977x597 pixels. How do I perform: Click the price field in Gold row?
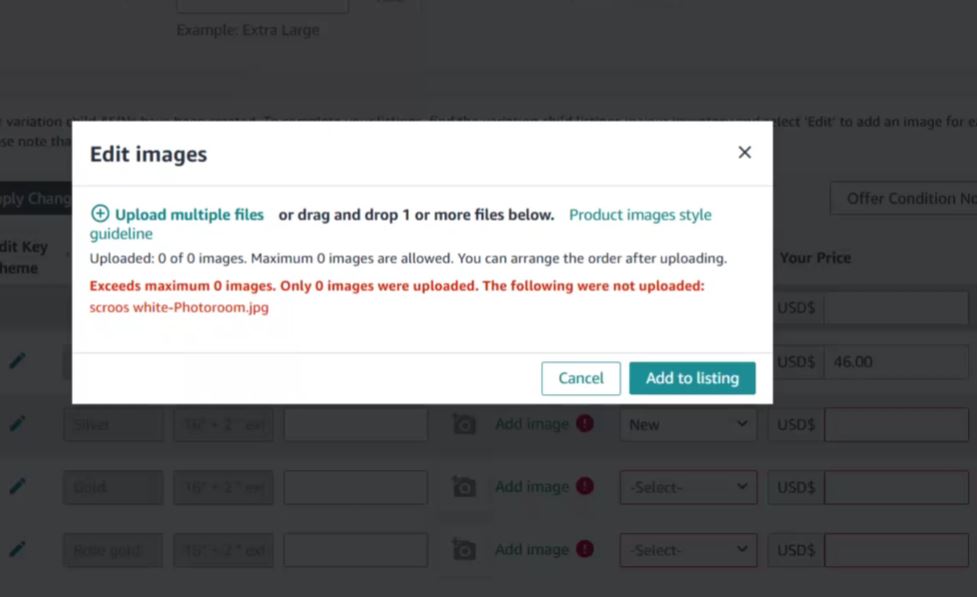pos(897,487)
